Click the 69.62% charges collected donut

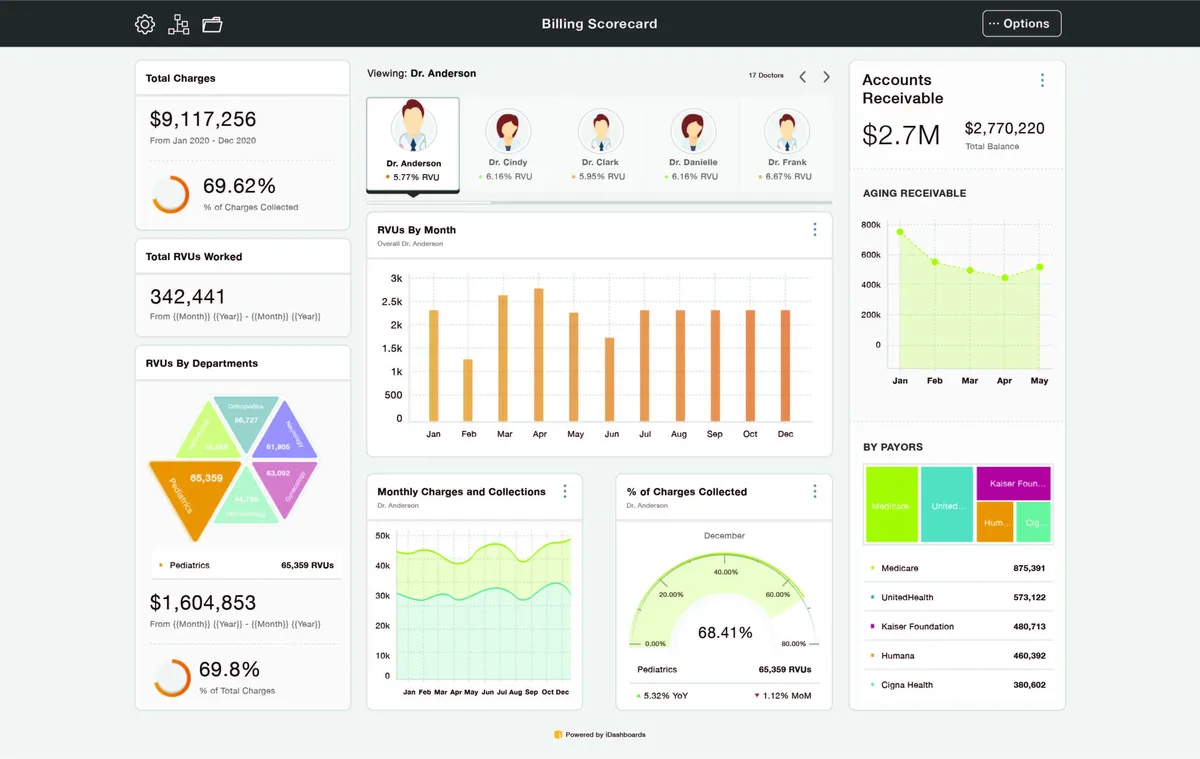[x=171, y=194]
